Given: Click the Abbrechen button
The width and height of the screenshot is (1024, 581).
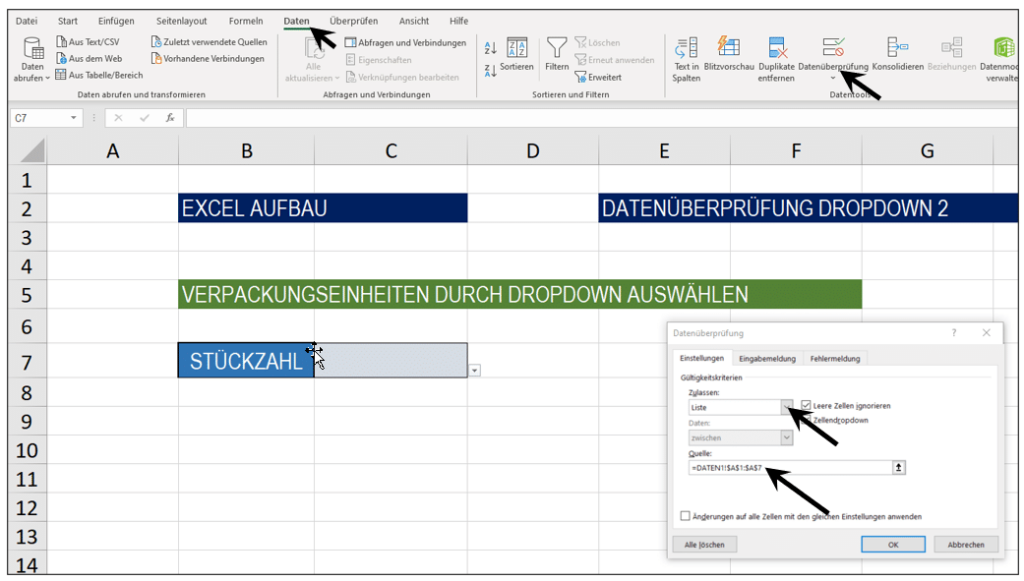Looking at the screenshot, I should [x=966, y=544].
